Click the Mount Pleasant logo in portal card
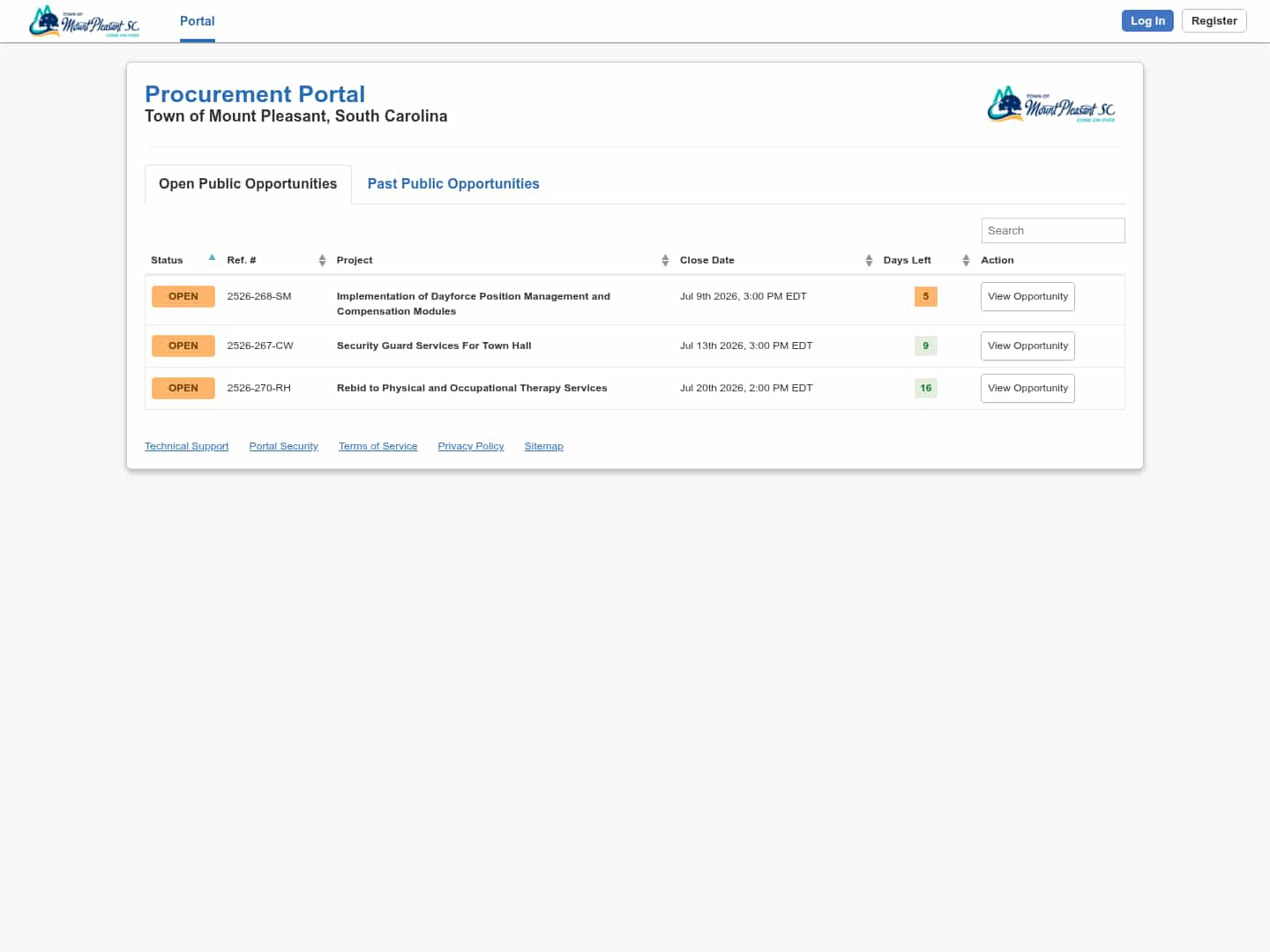Viewport: 1270px width, 952px height. [x=1051, y=105]
